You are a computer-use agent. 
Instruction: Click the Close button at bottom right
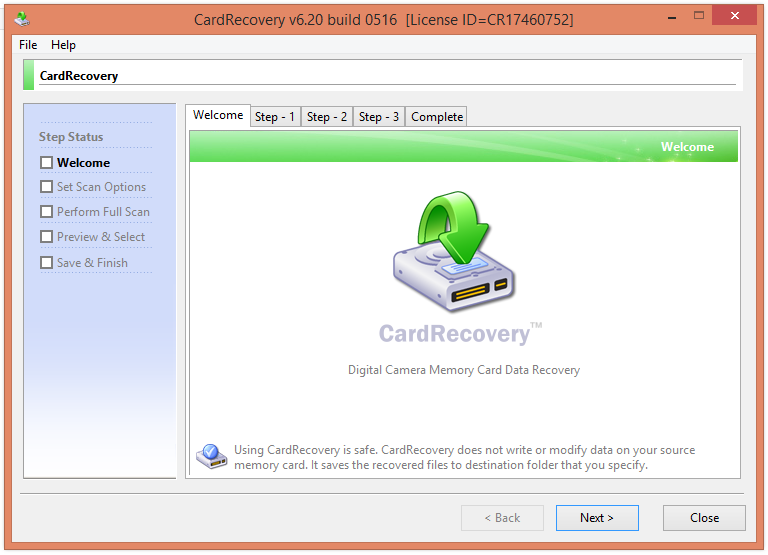click(x=704, y=518)
